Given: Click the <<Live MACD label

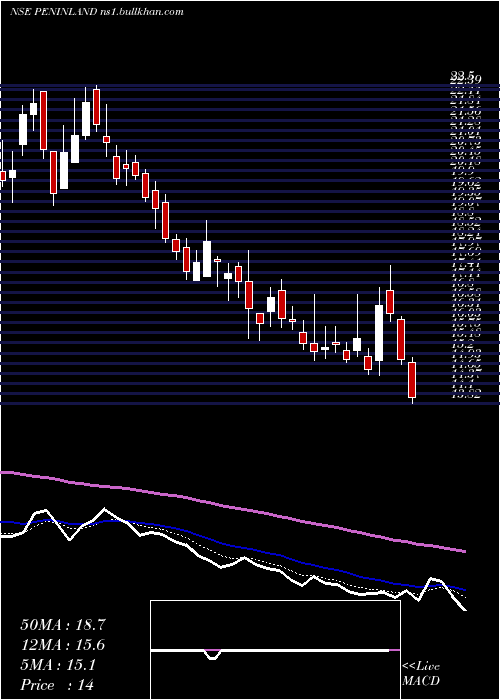Looking at the screenshot, I should coord(421,673).
